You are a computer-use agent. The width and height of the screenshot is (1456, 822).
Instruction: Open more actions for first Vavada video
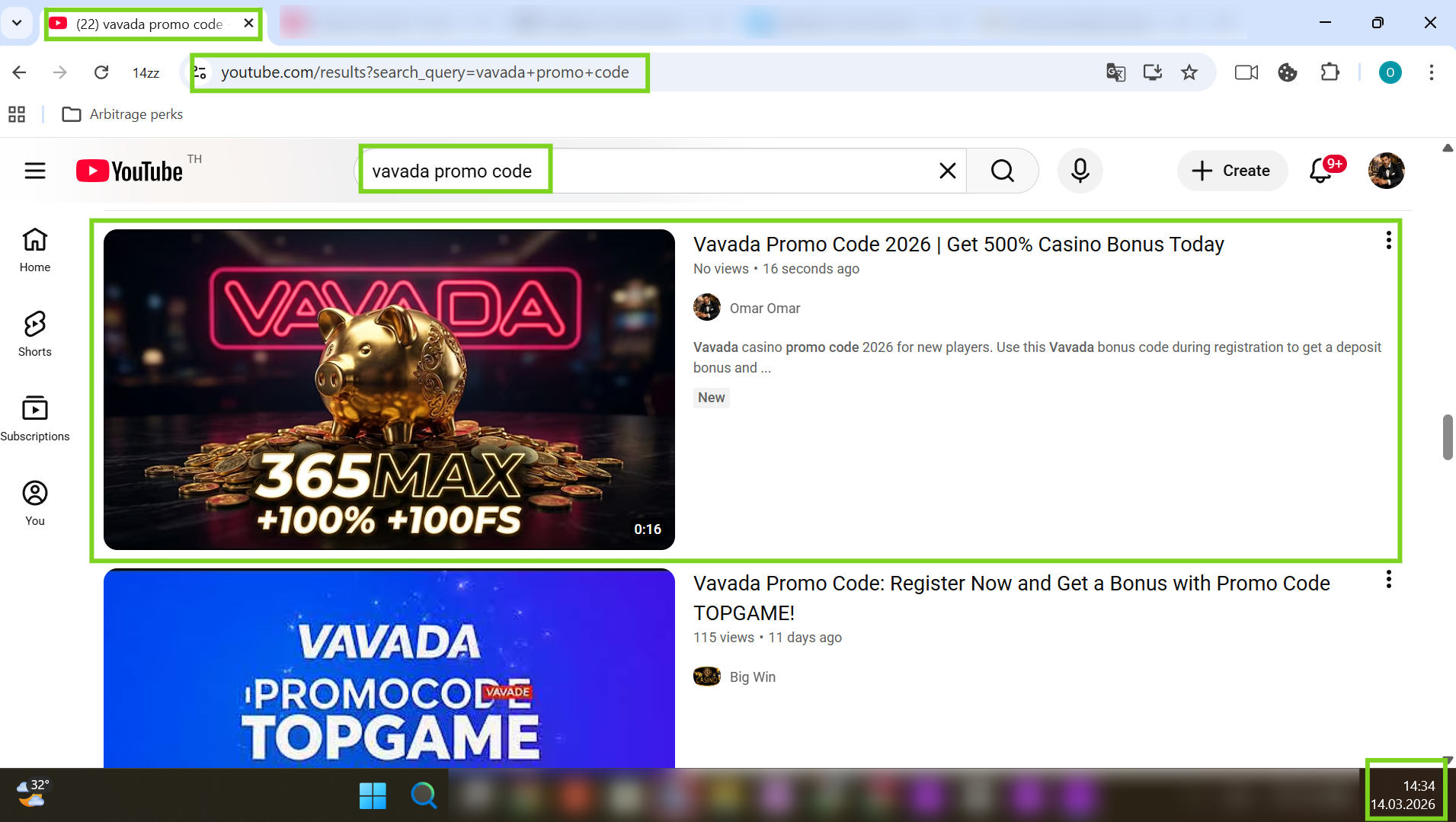point(1388,241)
